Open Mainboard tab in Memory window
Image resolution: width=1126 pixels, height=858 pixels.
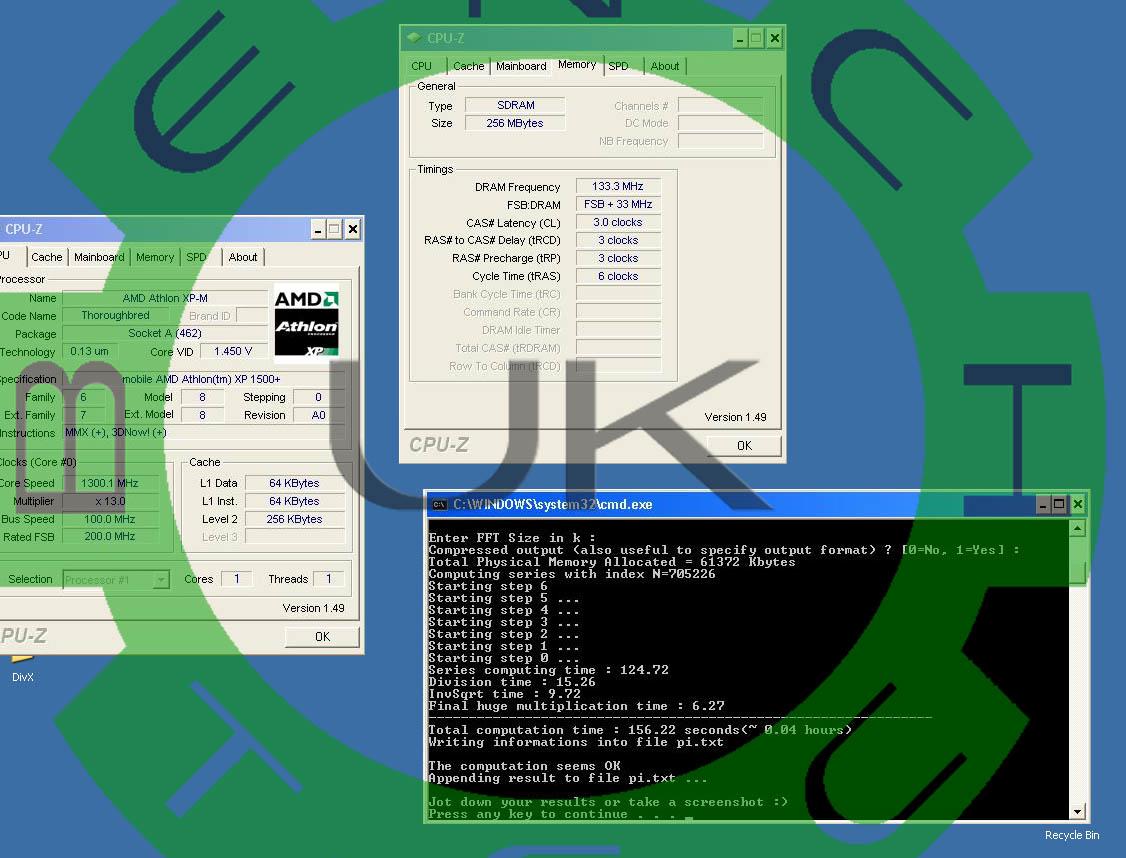pos(521,66)
